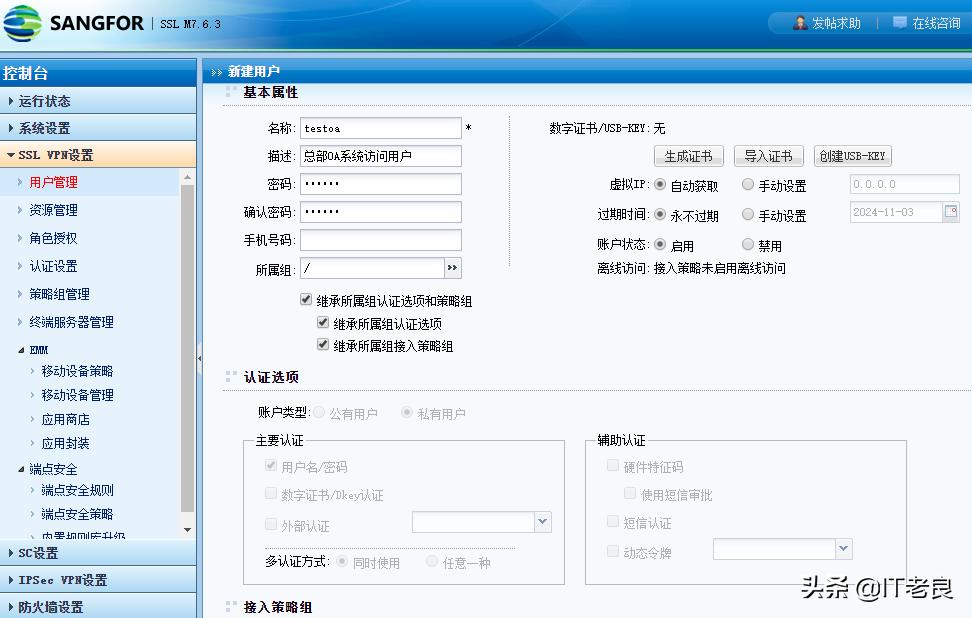Collapse the 端点安全 tree node

point(21,469)
